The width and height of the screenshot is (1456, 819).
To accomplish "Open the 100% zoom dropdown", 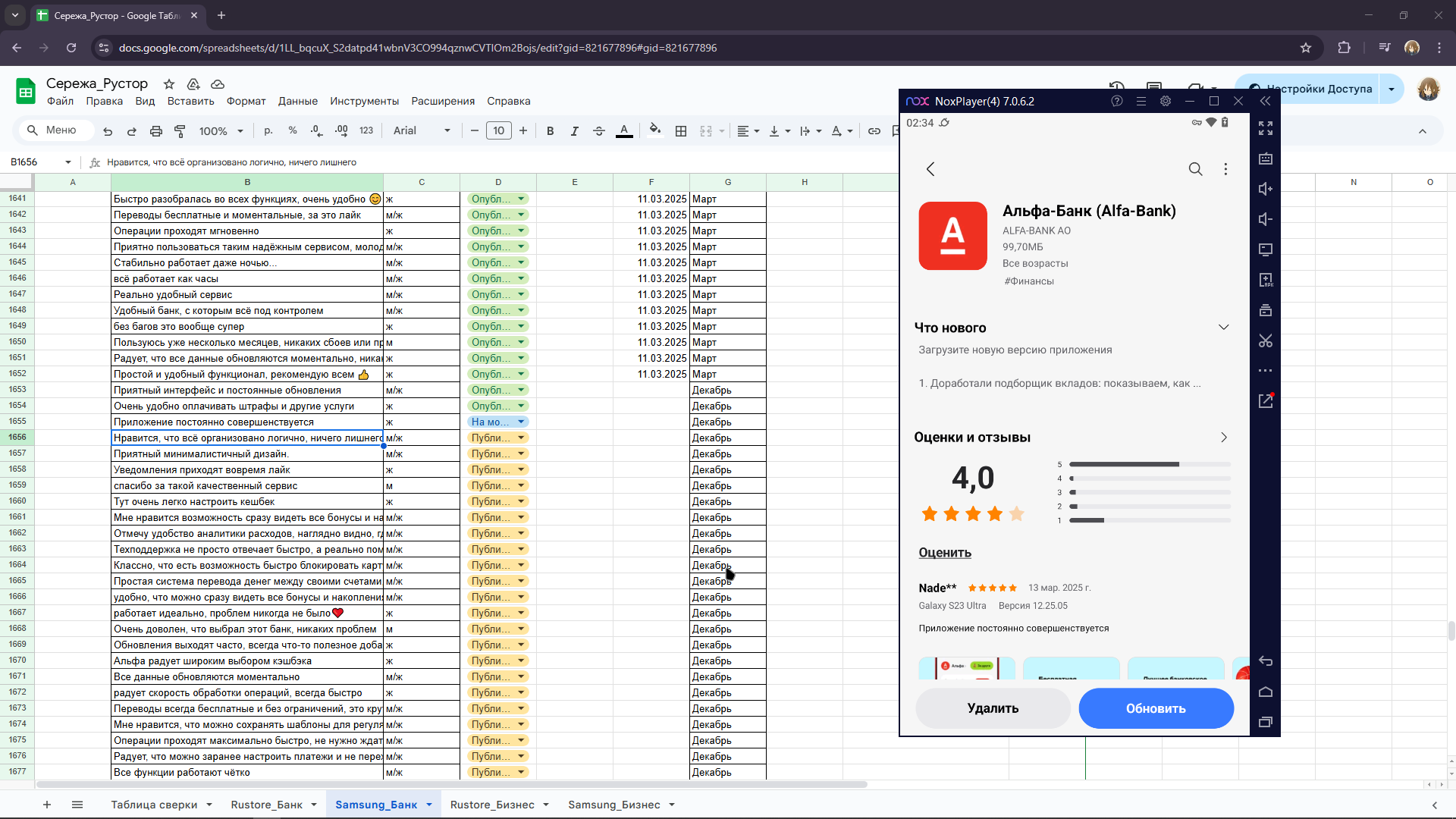I will pyautogui.click(x=221, y=131).
